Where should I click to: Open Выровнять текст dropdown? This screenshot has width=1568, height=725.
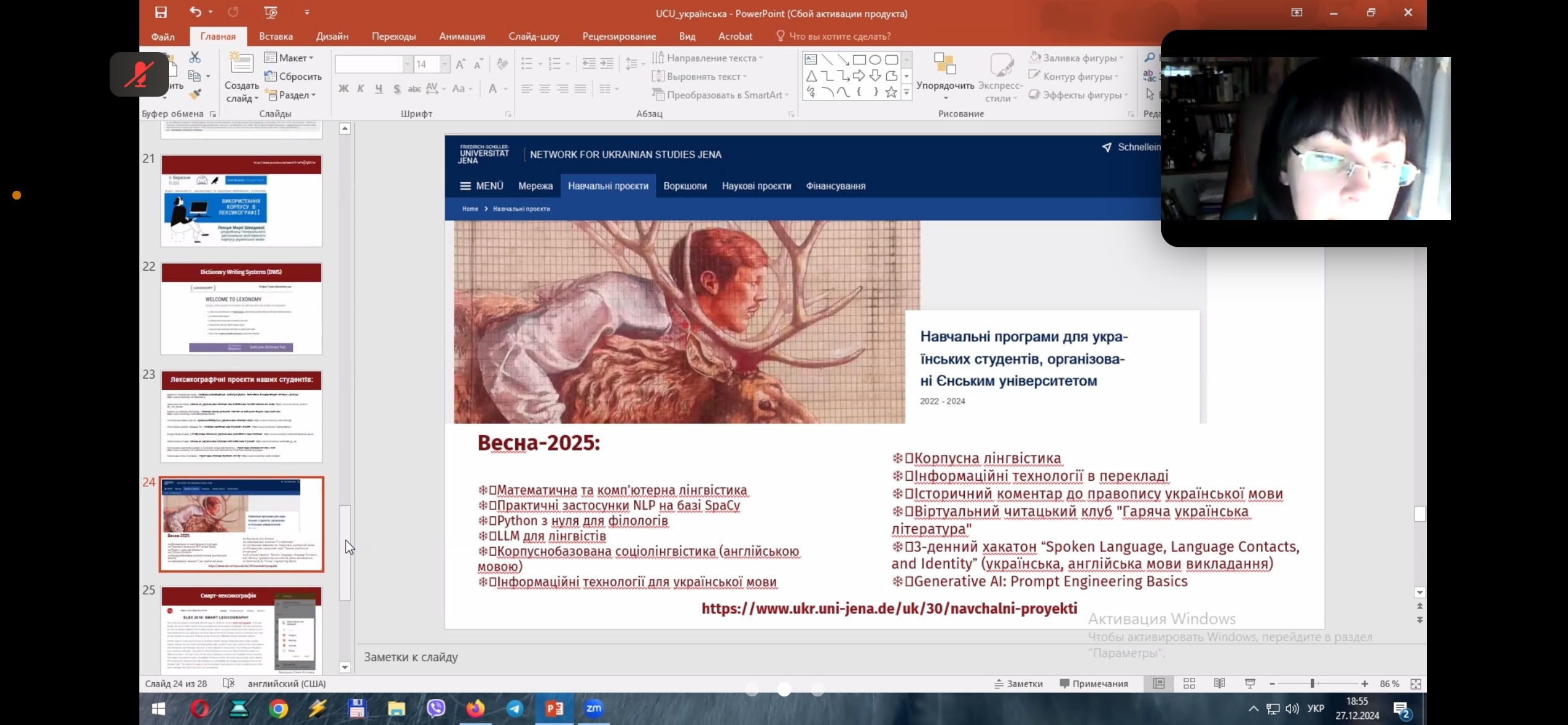(x=700, y=76)
